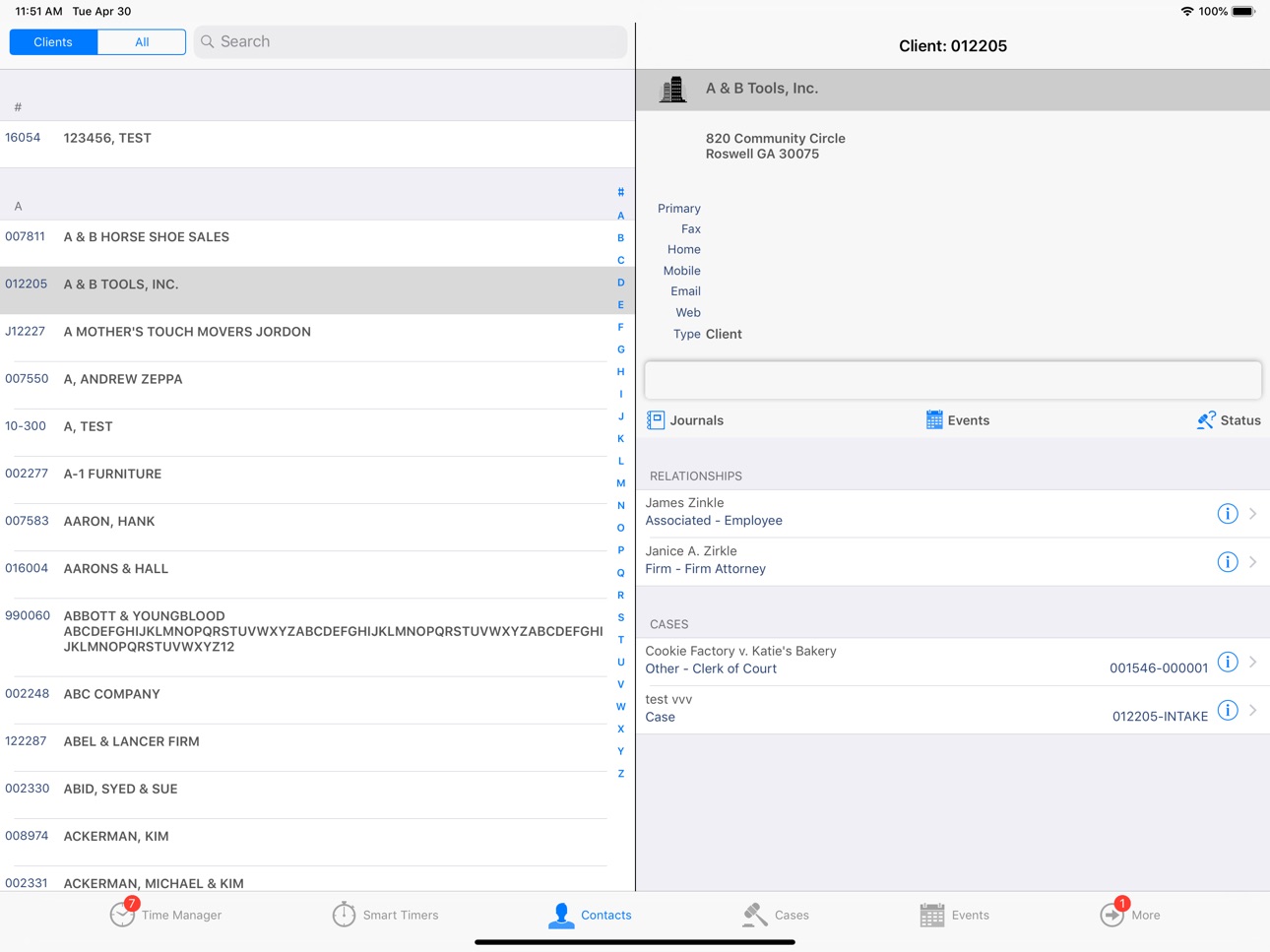The height and width of the screenshot is (952, 1270).
Task: Select client ABBOTT & YOUNGBLOOD
Action: click(x=317, y=637)
